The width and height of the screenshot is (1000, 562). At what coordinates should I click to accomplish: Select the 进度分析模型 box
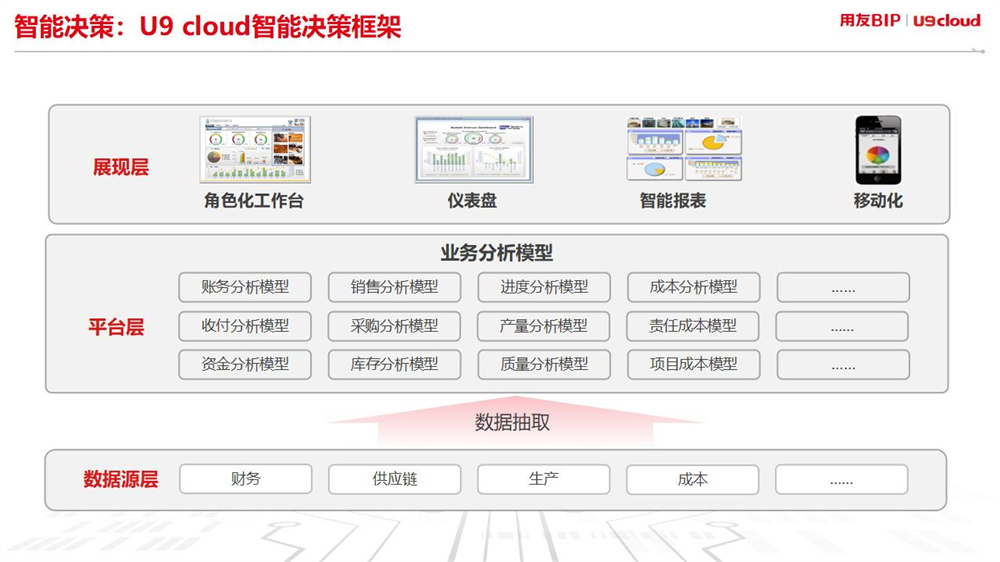pyautogui.click(x=544, y=287)
